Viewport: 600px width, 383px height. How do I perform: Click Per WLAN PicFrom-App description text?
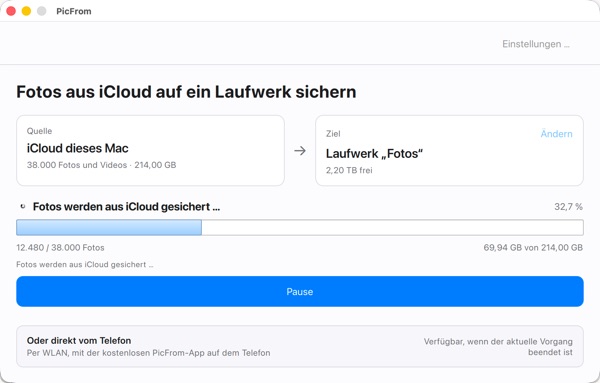(148, 353)
